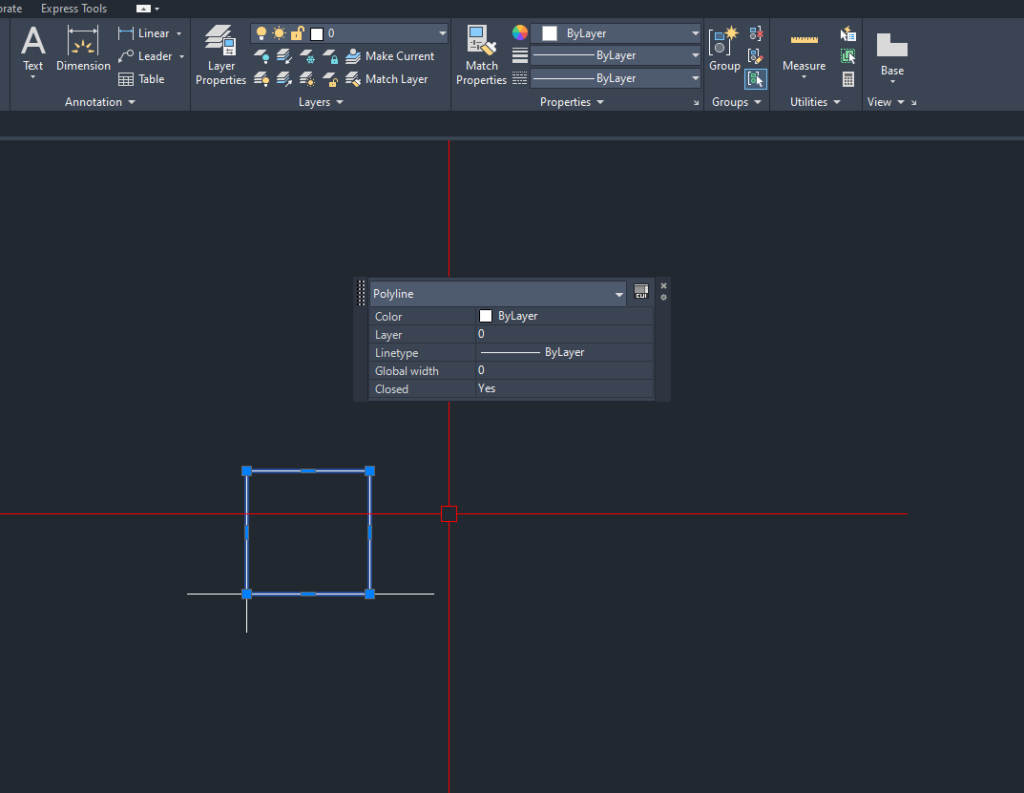This screenshot has height=793, width=1024.
Task: Click the layer Unlock icon
Action: coord(330,79)
